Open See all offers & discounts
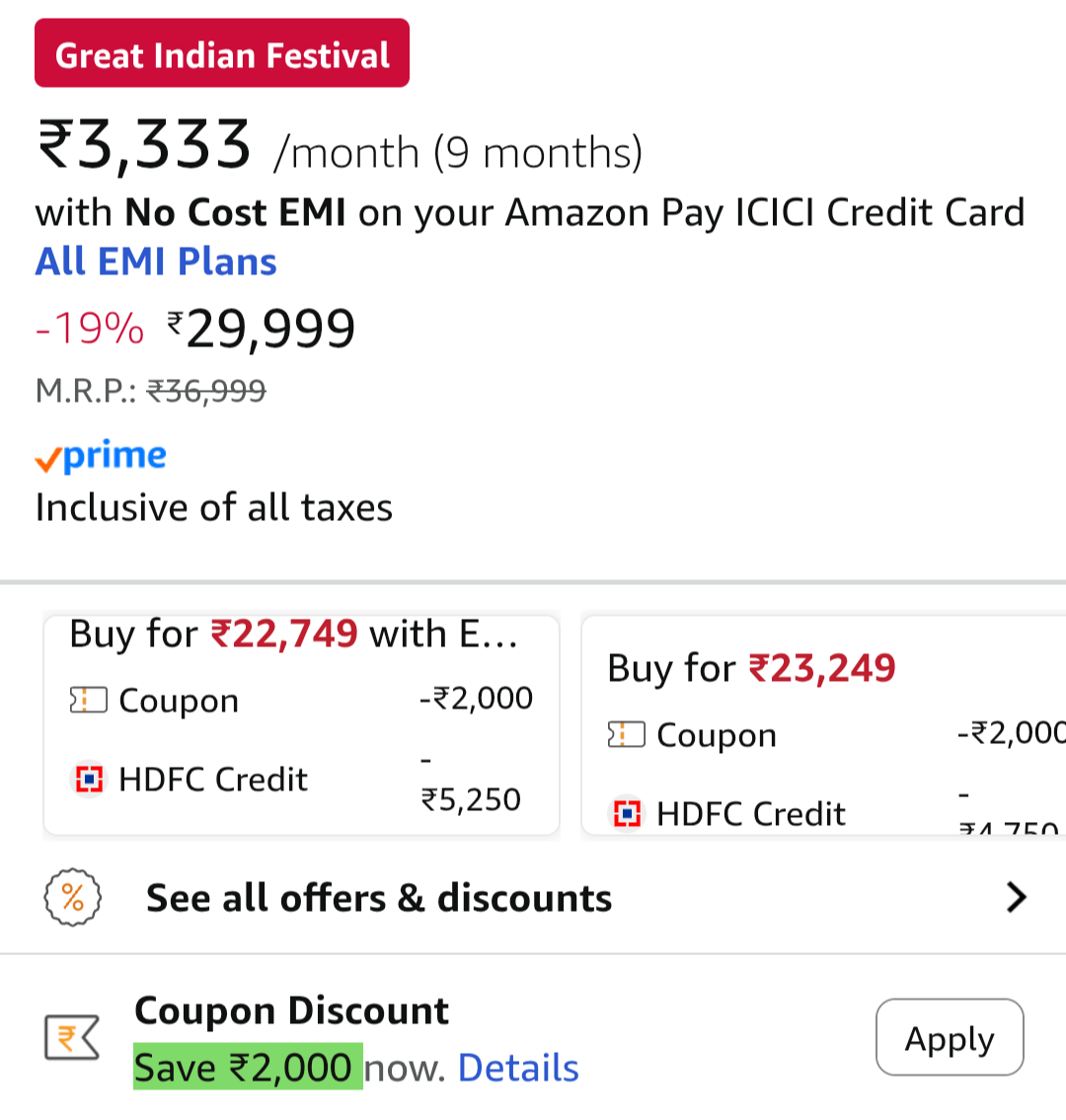Image resolution: width=1066 pixels, height=1120 pixels. 379,898
